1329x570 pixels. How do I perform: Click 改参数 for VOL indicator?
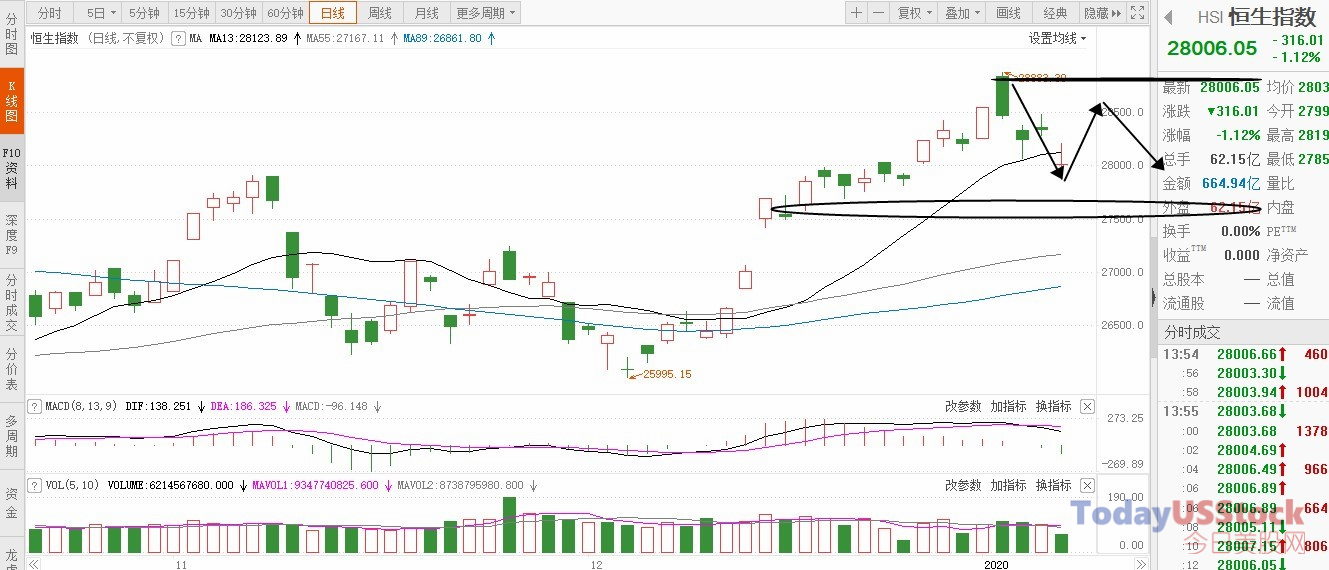tap(963, 486)
